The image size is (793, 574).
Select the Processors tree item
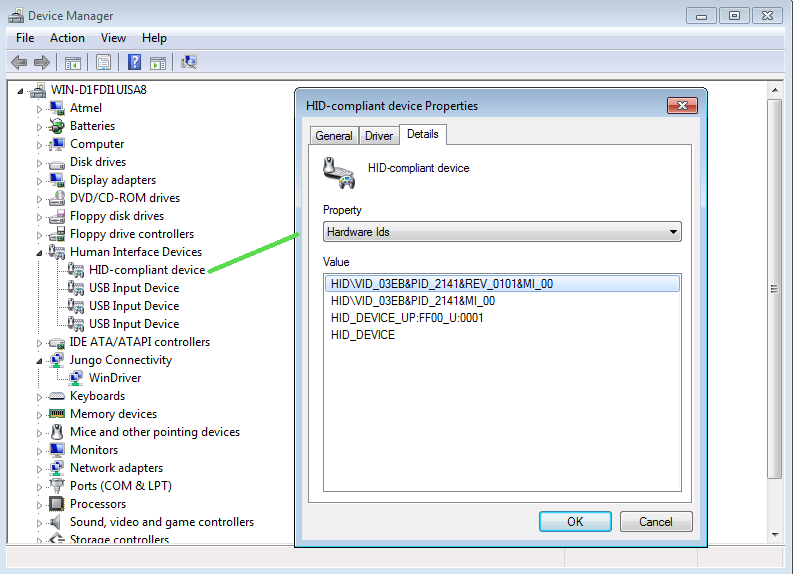click(98, 504)
